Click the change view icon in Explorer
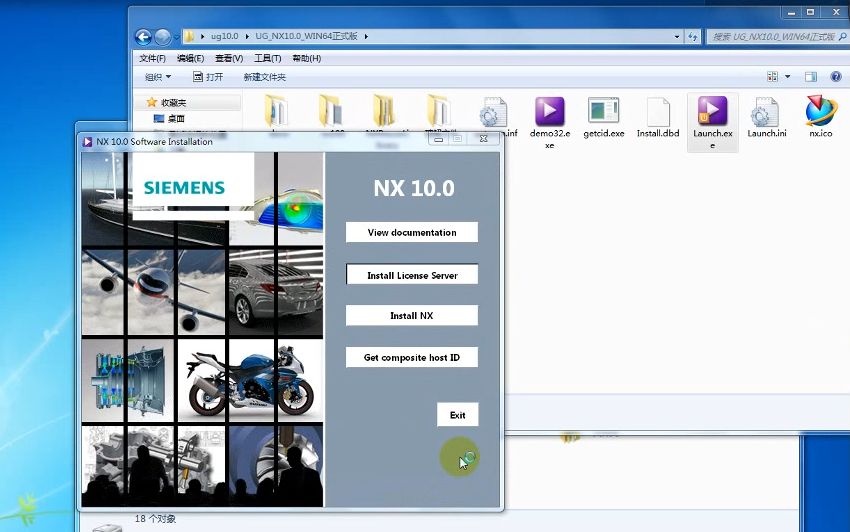850x532 pixels. click(x=772, y=76)
